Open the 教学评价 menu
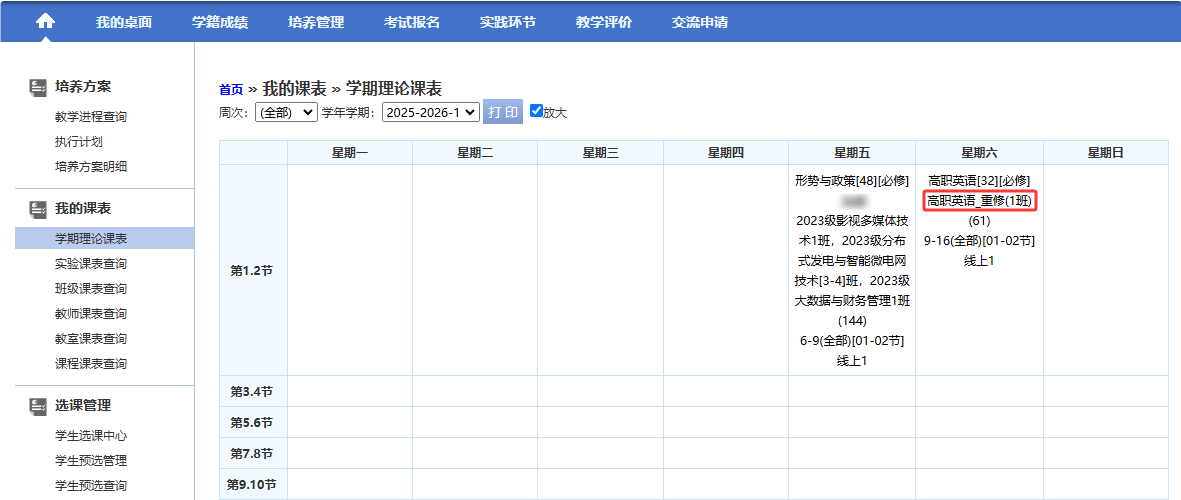The image size is (1181, 500). [604, 22]
